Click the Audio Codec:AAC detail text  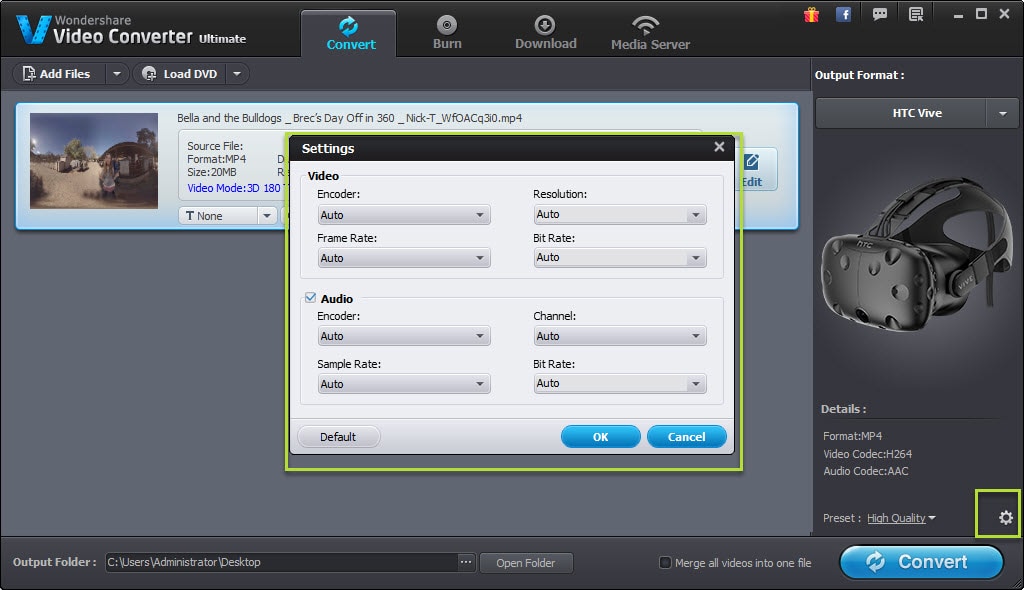[x=865, y=471]
